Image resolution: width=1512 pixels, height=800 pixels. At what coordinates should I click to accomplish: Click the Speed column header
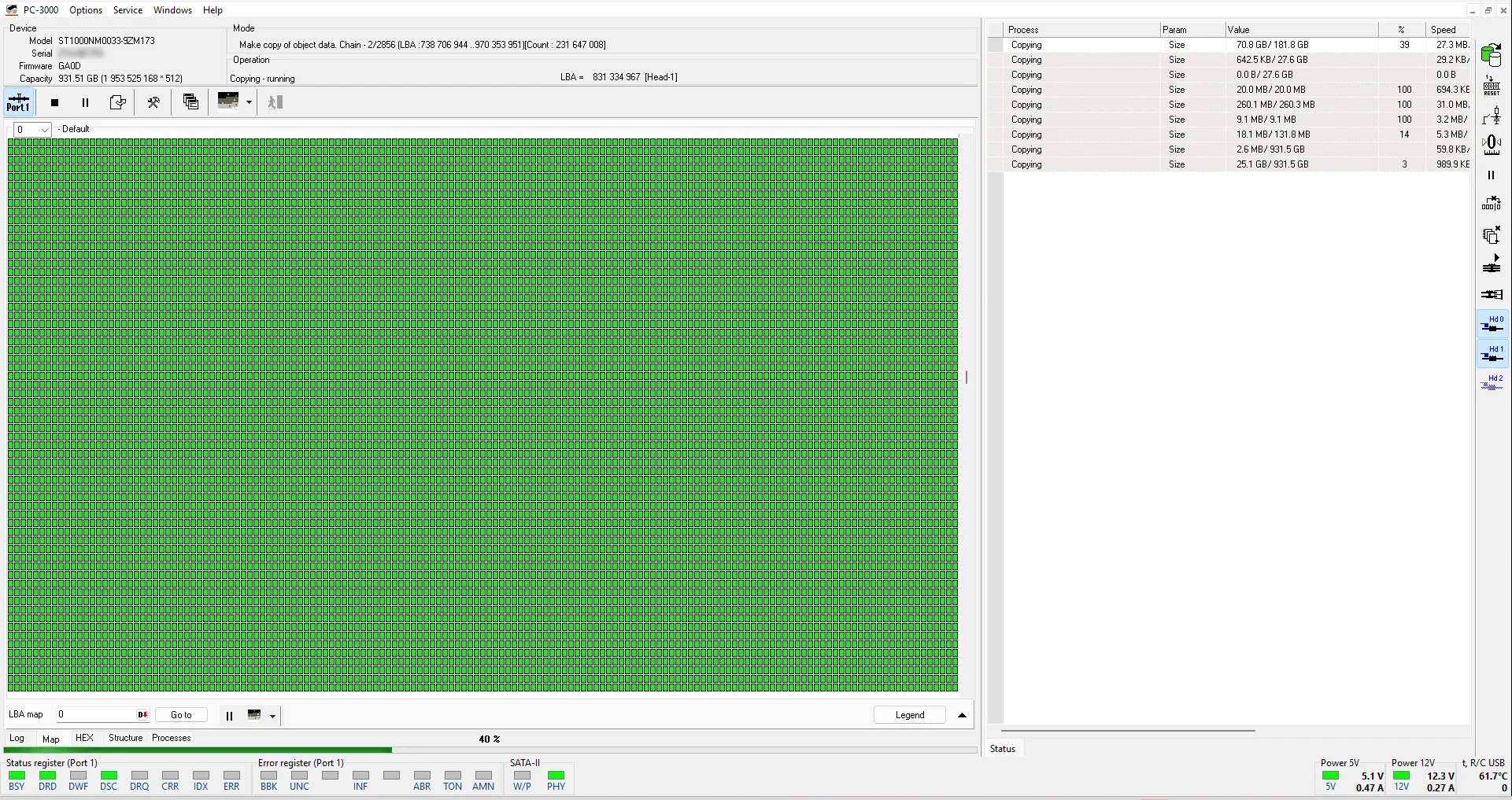click(1448, 30)
